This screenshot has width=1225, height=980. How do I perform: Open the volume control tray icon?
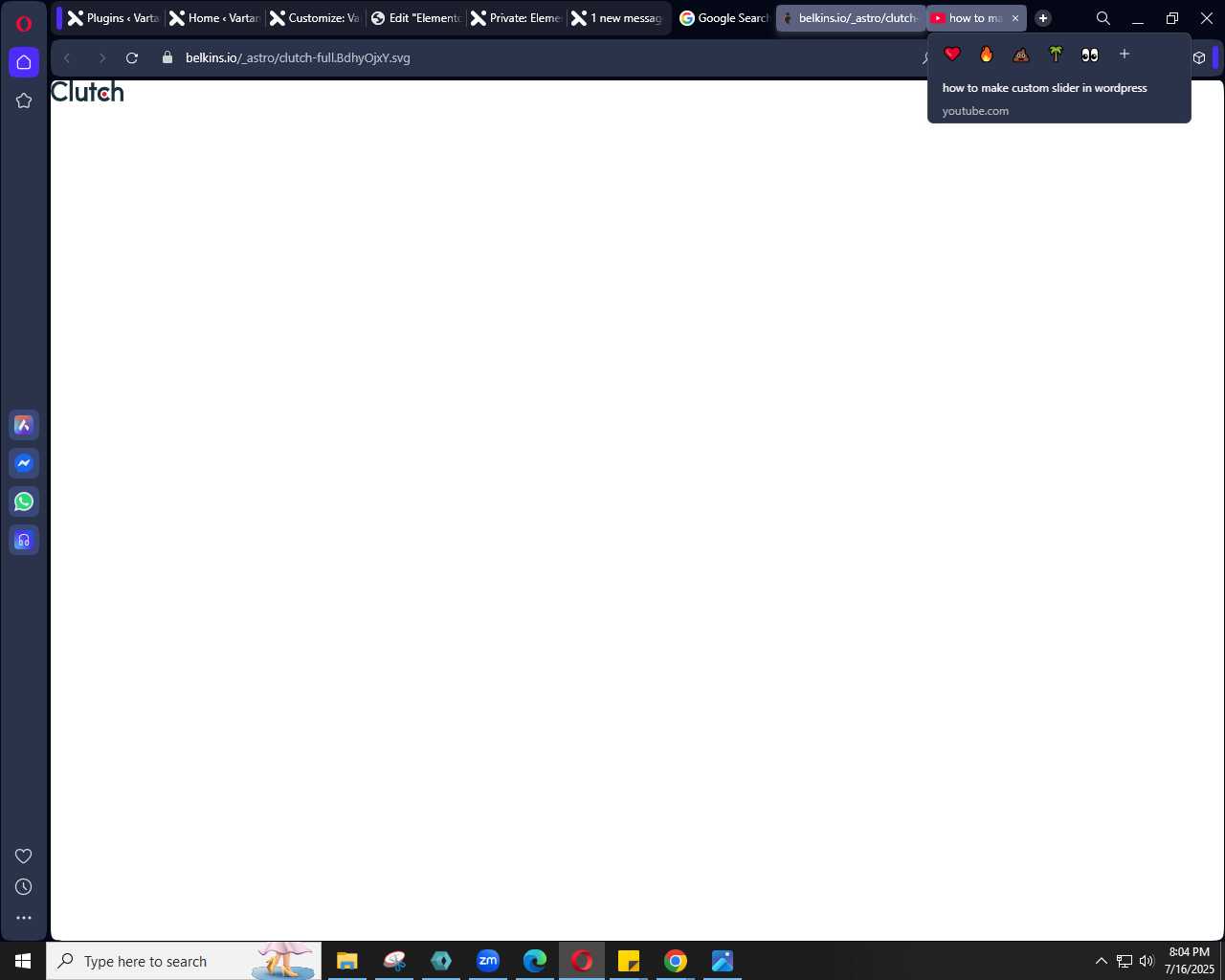[x=1147, y=961]
